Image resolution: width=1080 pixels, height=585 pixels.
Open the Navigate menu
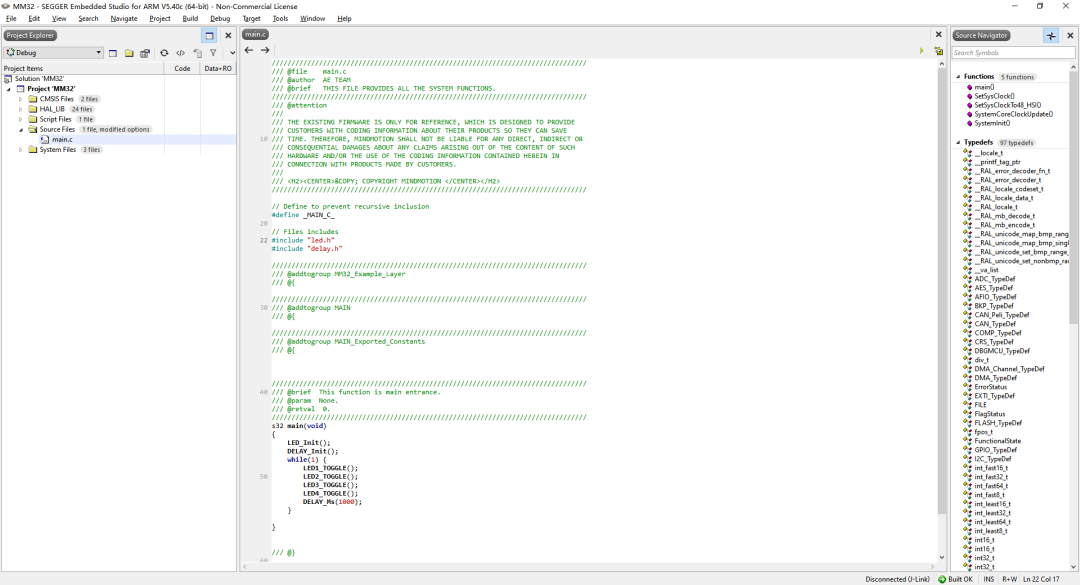click(x=123, y=19)
